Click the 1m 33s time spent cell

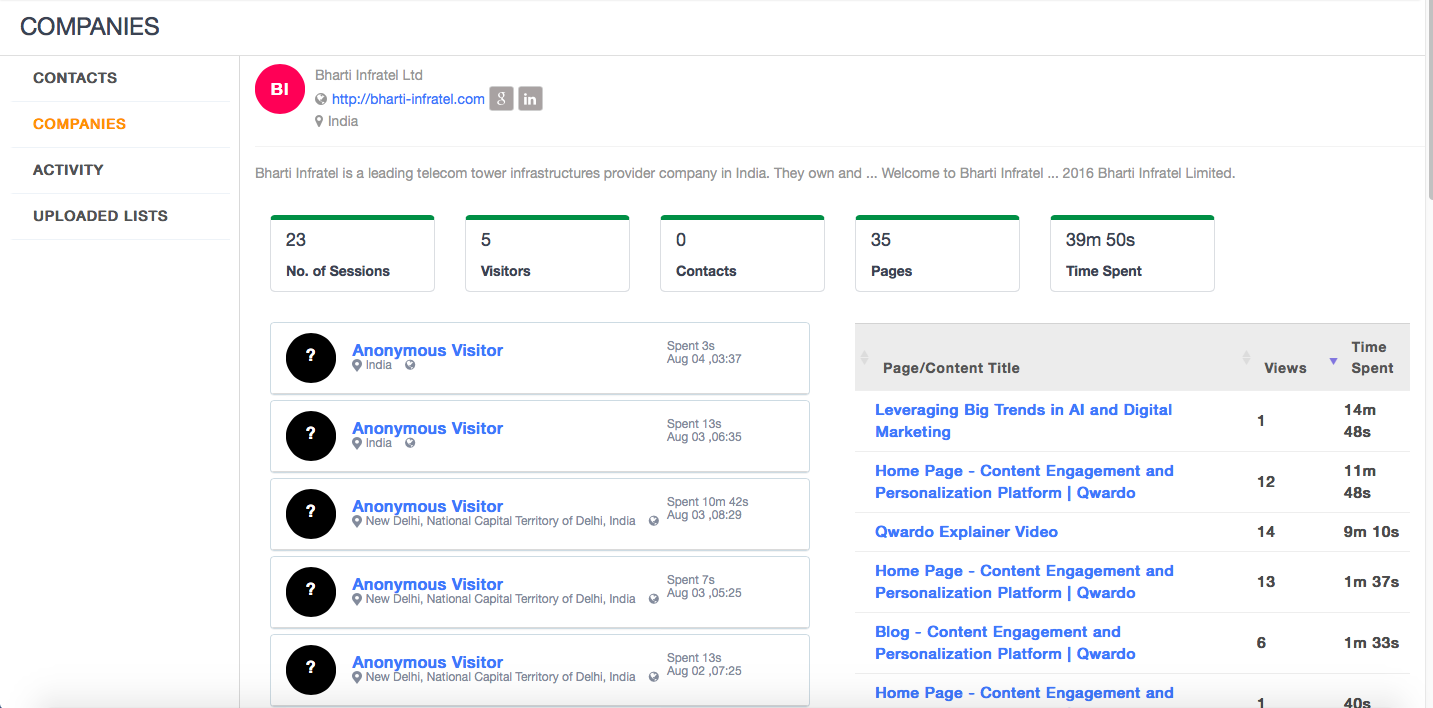click(x=1371, y=643)
